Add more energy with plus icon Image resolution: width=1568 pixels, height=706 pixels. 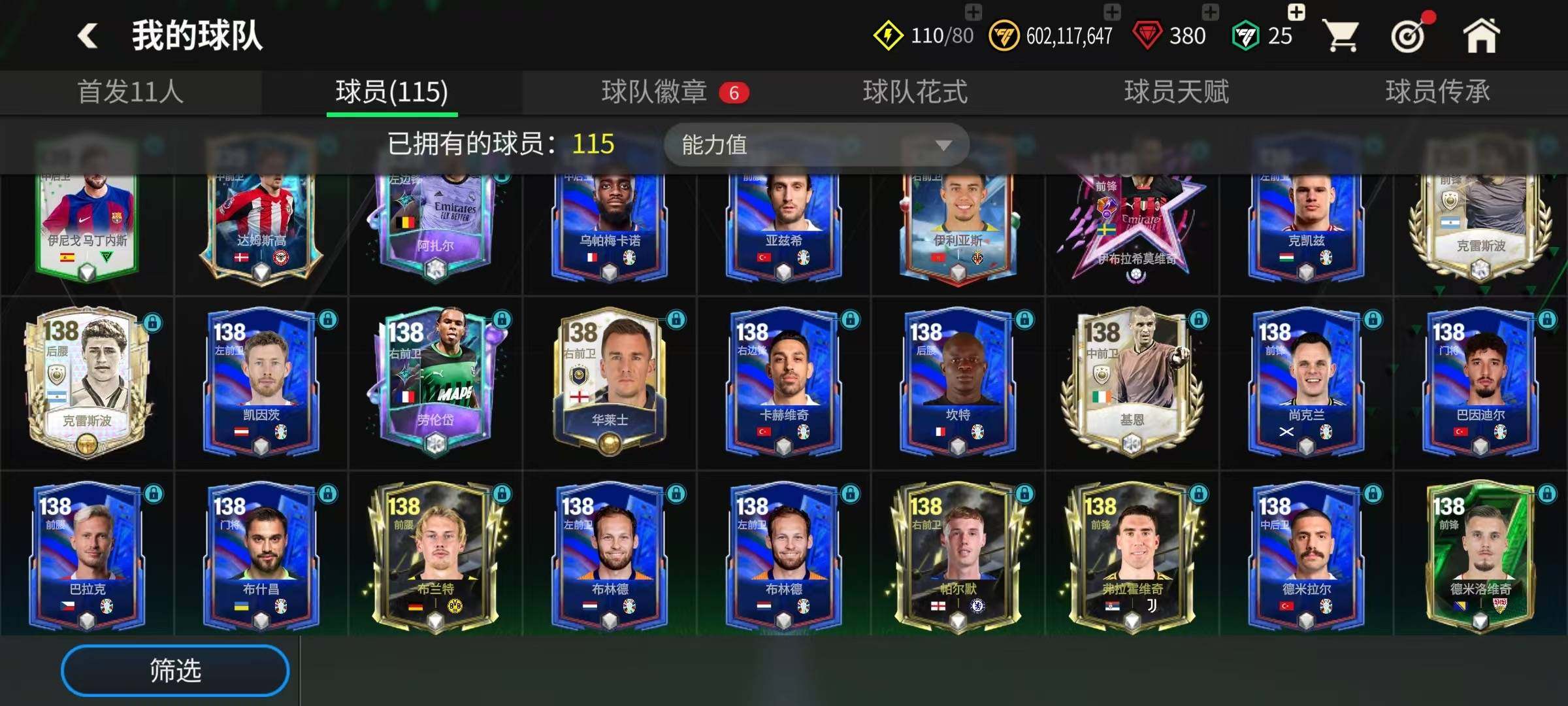pos(973,11)
